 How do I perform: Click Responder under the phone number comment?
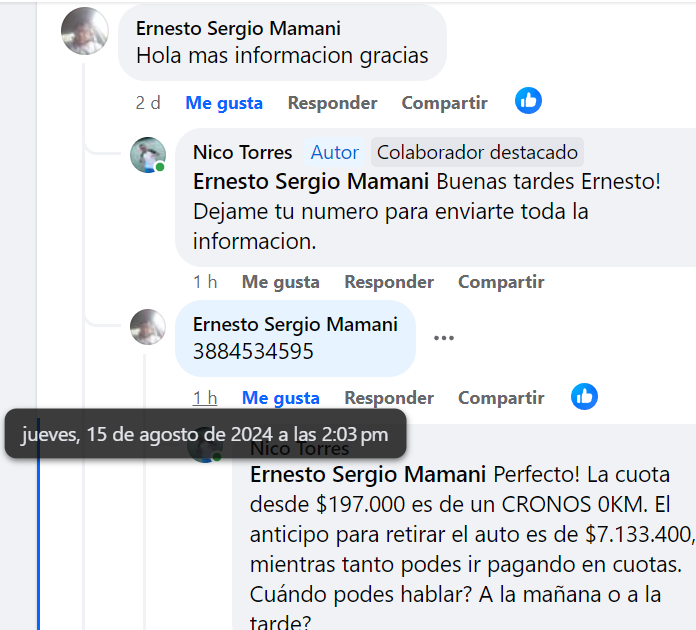point(389,398)
